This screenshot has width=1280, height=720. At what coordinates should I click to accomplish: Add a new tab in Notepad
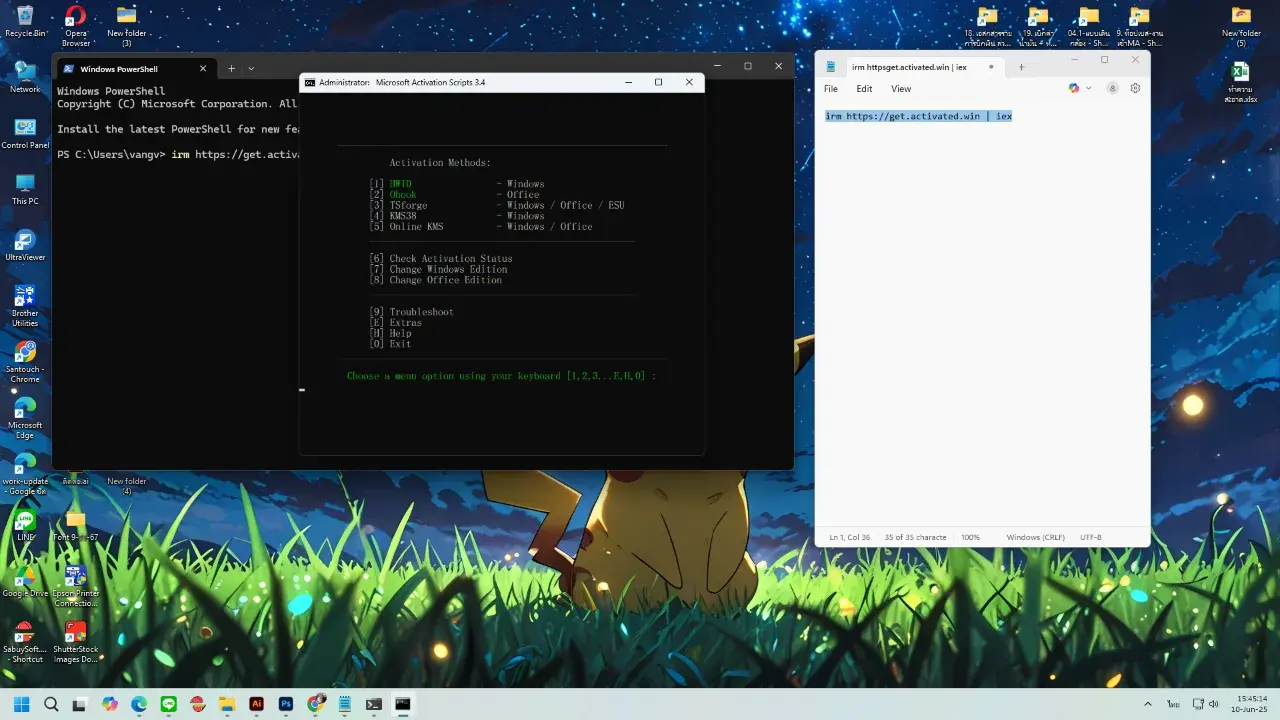pyautogui.click(x=1021, y=67)
